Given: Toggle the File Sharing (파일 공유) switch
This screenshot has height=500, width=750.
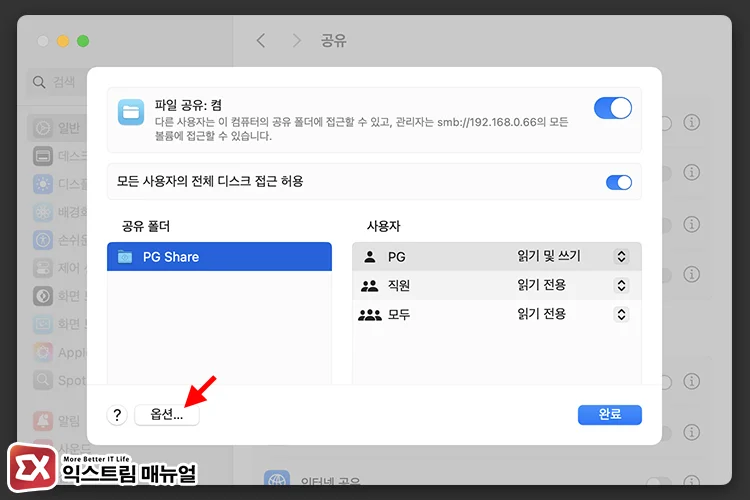Looking at the screenshot, I should pyautogui.click(x=613, y=108).
